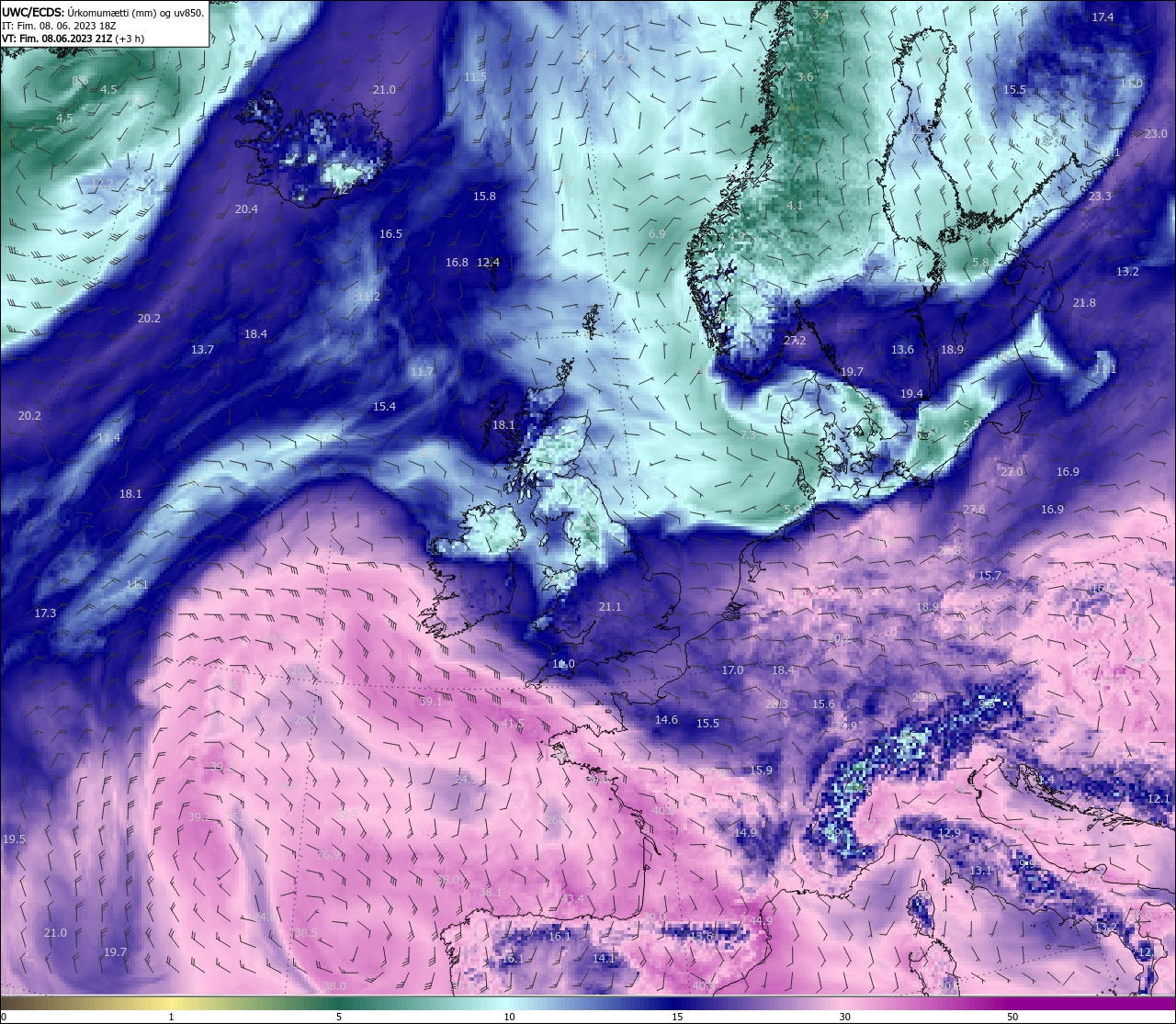The height and width of the screenshot is (1024, 1176).
Task: Click the map value '44.9'
Action: 761,921
